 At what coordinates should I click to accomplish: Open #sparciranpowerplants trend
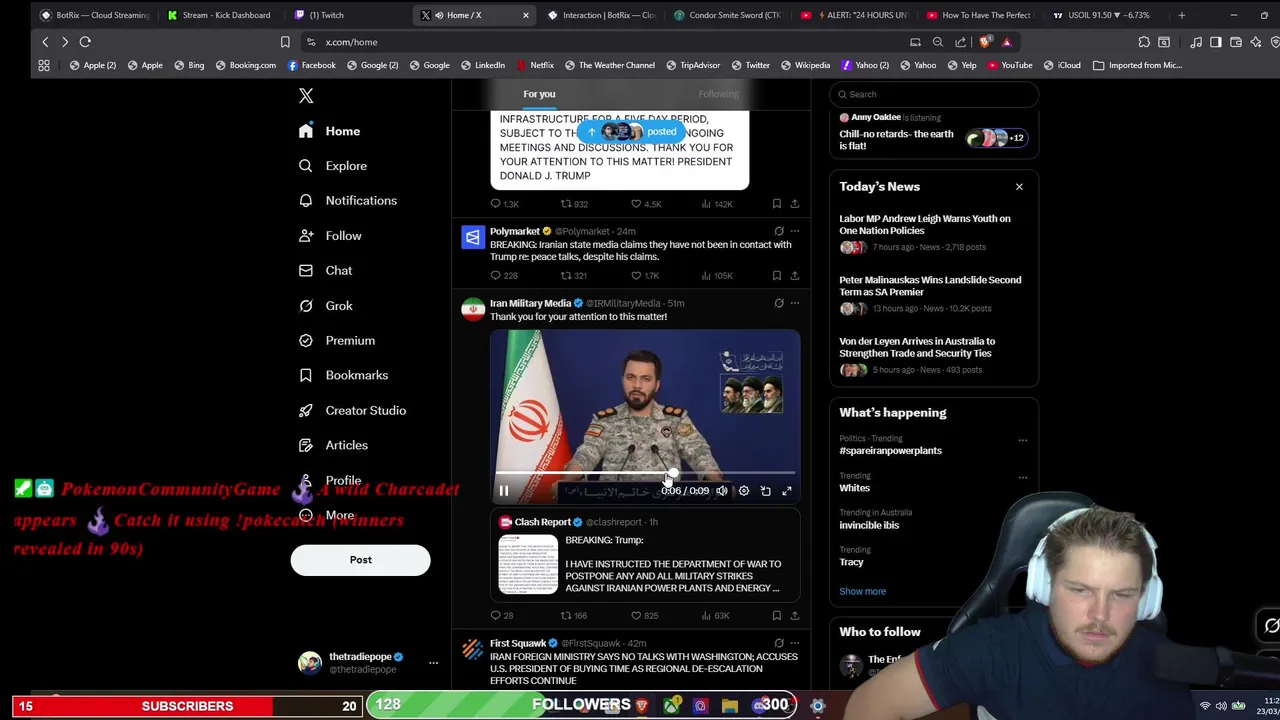[x=890, y=451]
